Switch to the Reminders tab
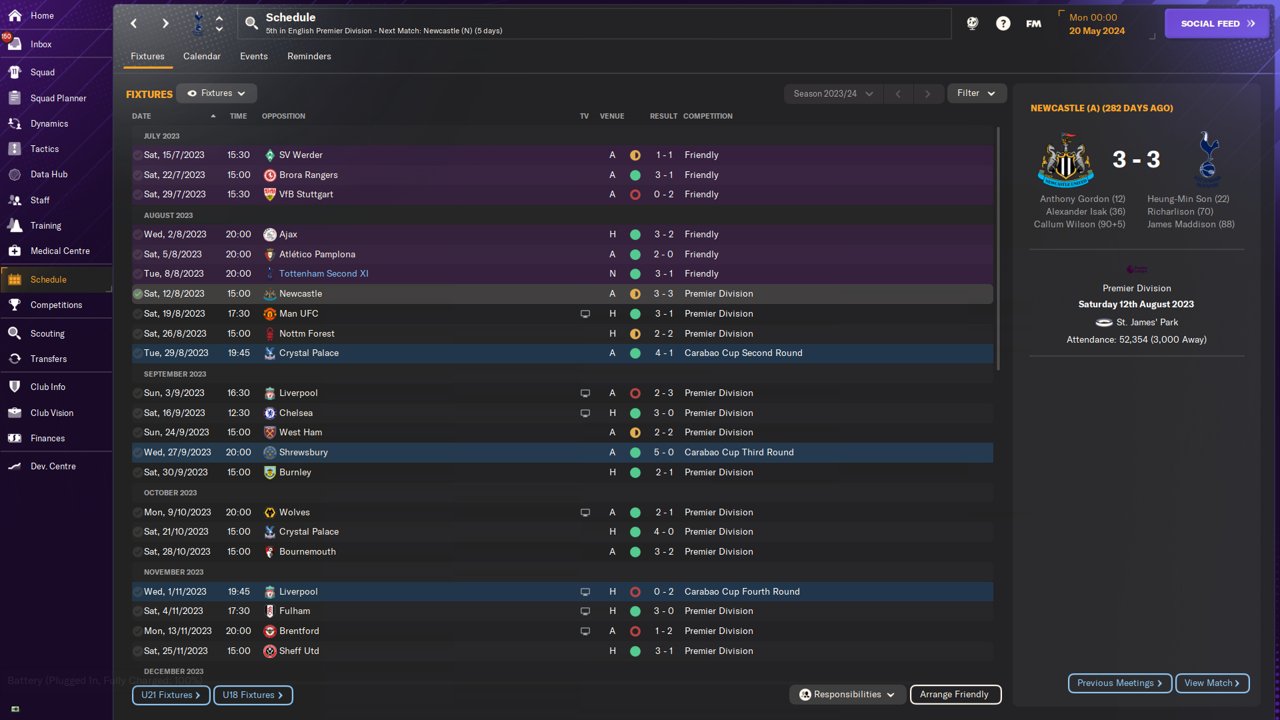This screenshot has width=1280, height=720. (309, 56)
